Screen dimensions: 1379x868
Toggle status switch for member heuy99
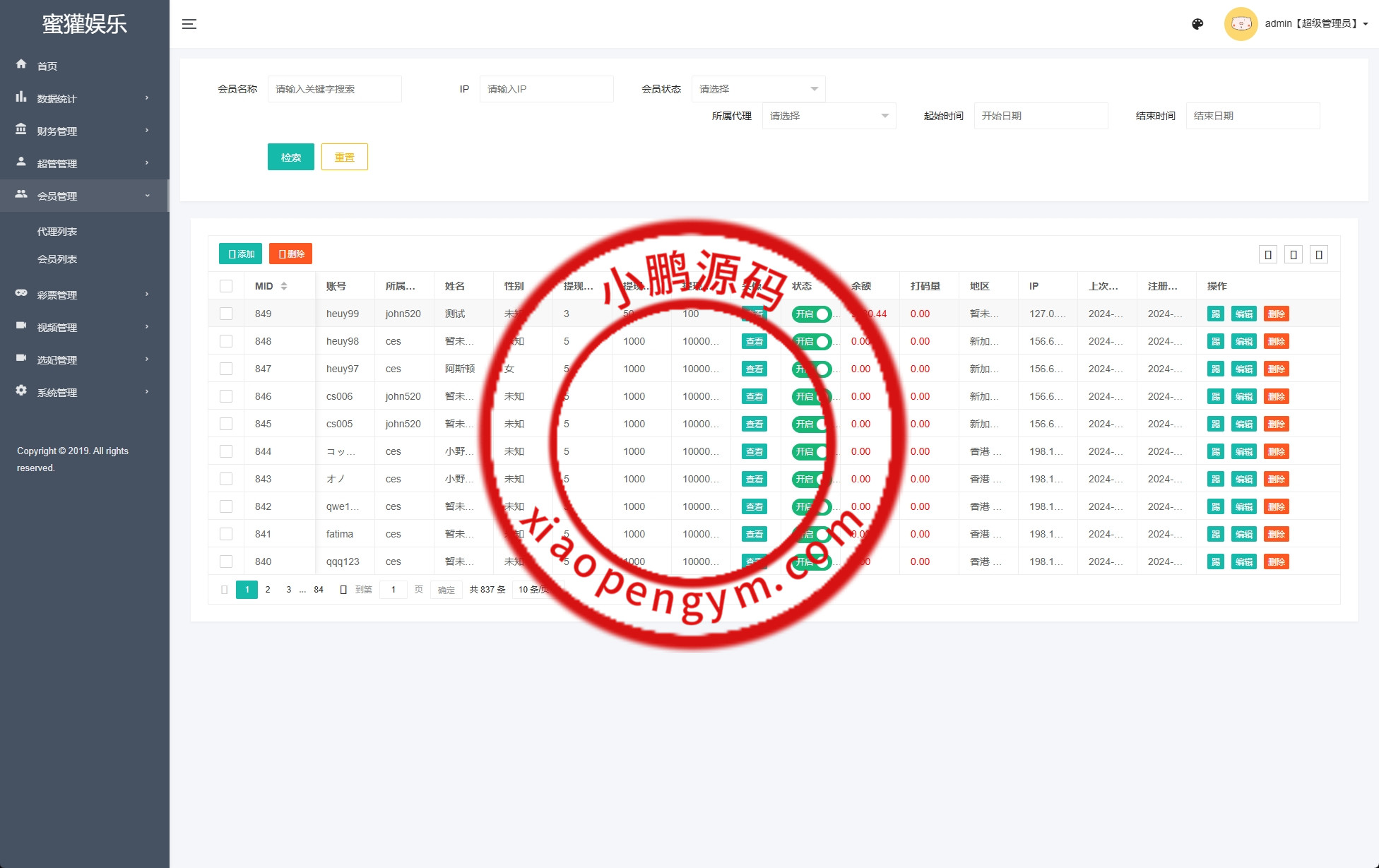point(812,314)
